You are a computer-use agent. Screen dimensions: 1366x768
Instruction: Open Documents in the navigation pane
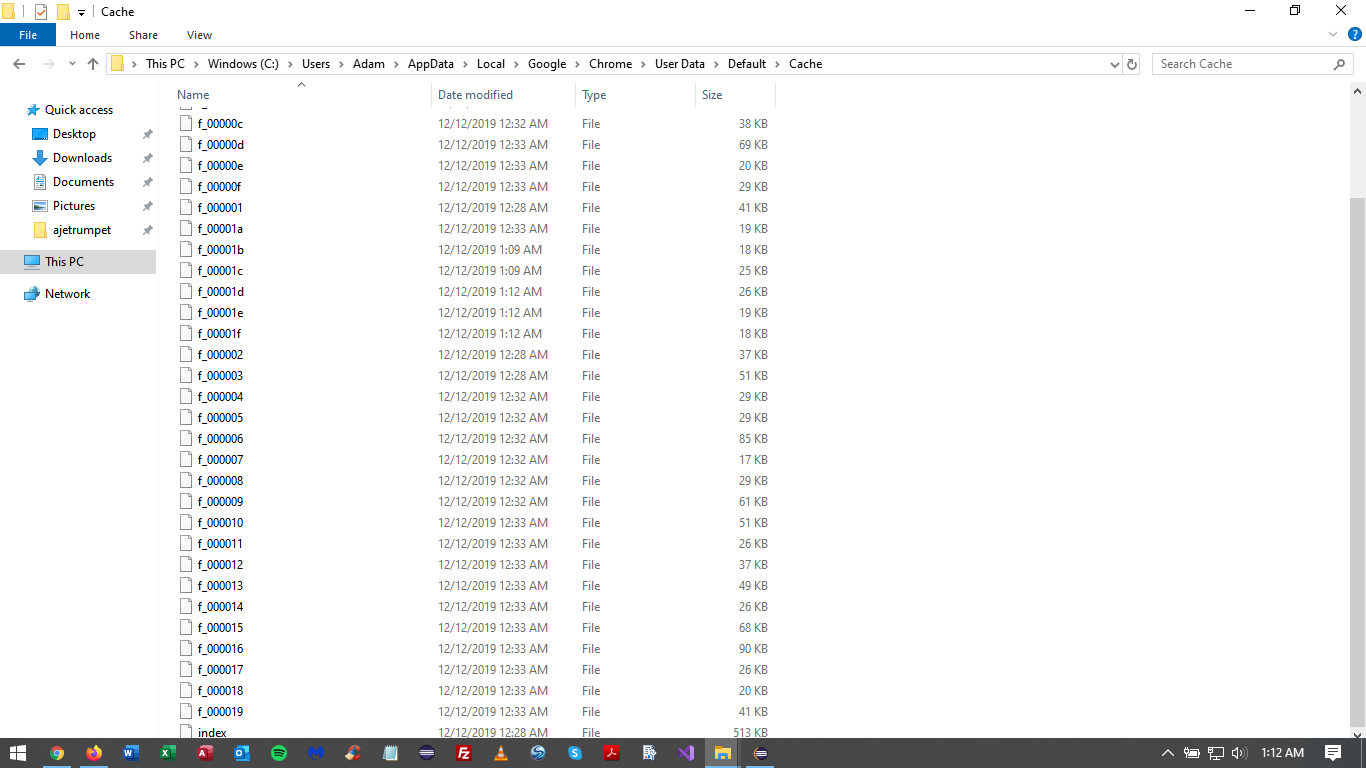click(x=83, y=182)
